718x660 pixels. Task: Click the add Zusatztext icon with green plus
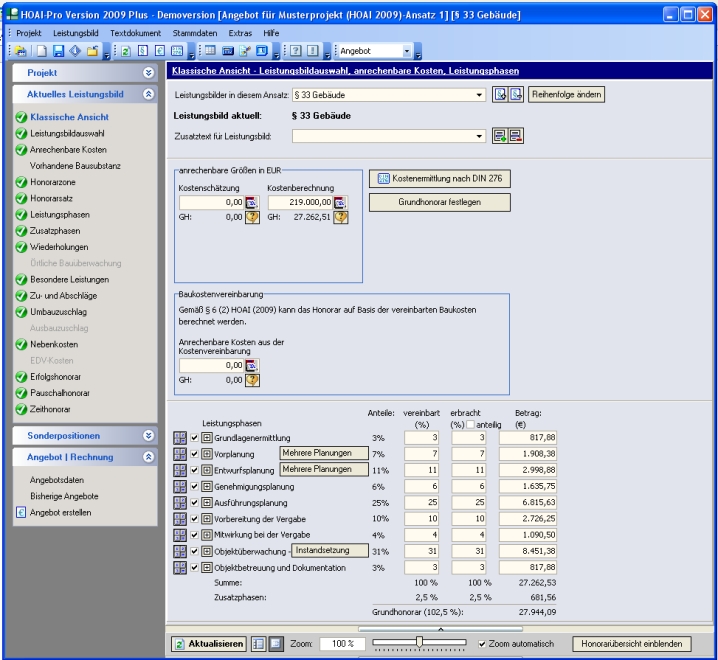[x=500, y=136]
